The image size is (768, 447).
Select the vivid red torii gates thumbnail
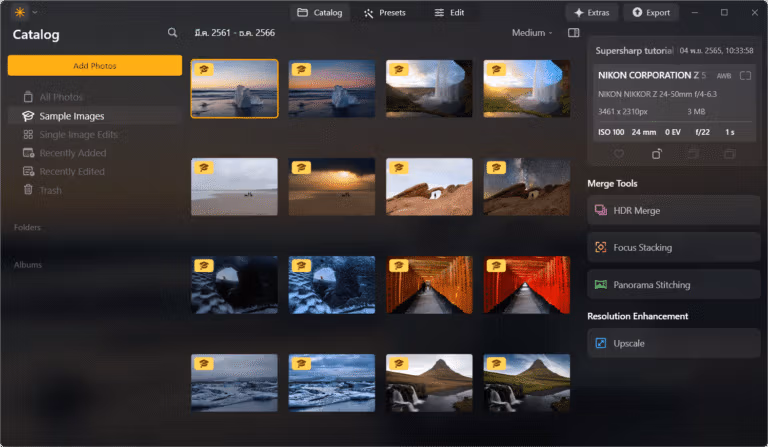527,285
